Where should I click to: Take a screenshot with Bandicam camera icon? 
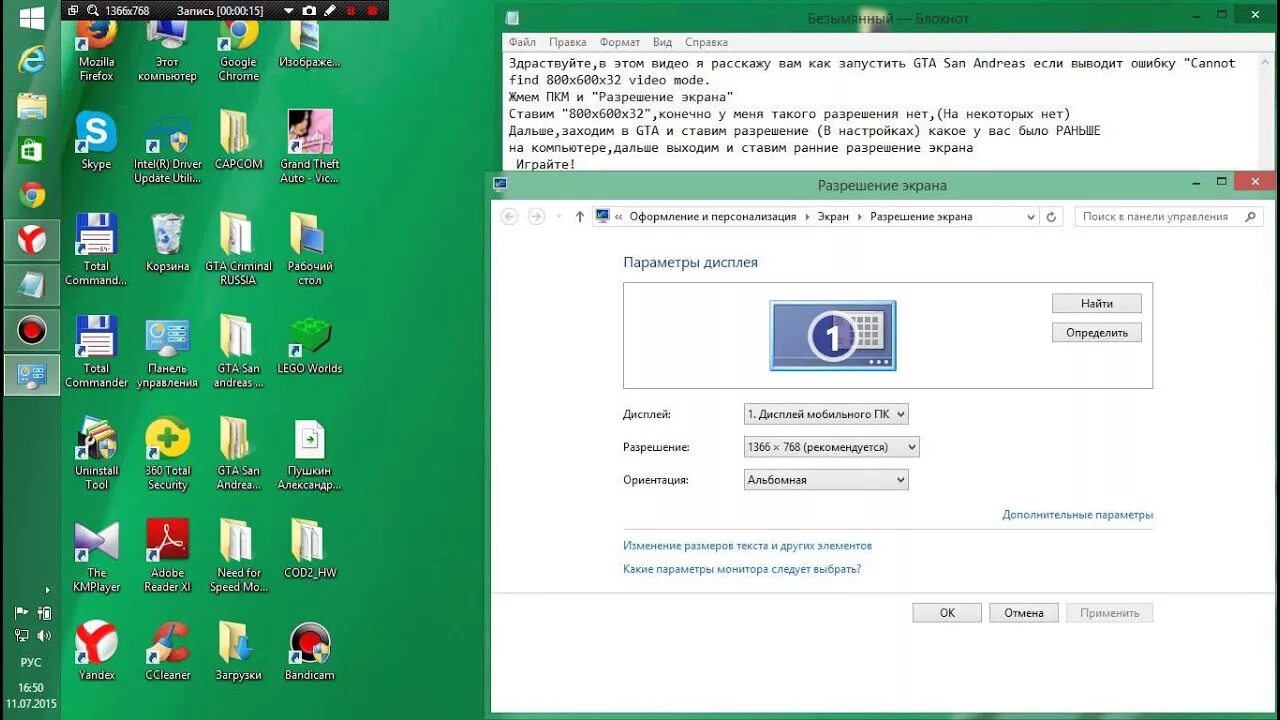coord(309,10)
